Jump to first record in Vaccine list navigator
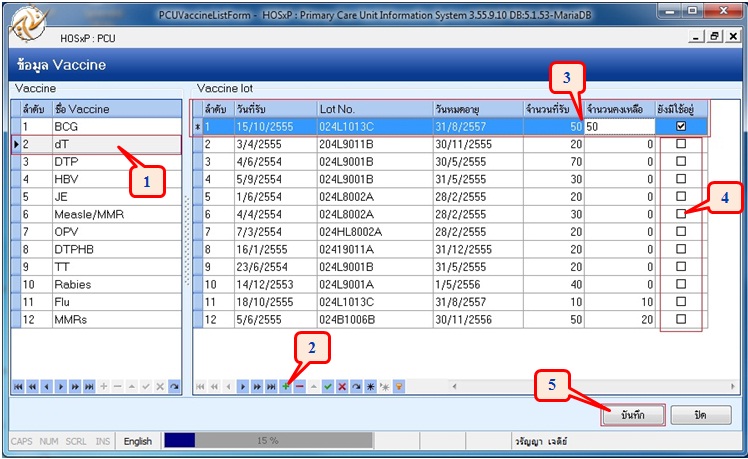 click(x=18, y=386)
